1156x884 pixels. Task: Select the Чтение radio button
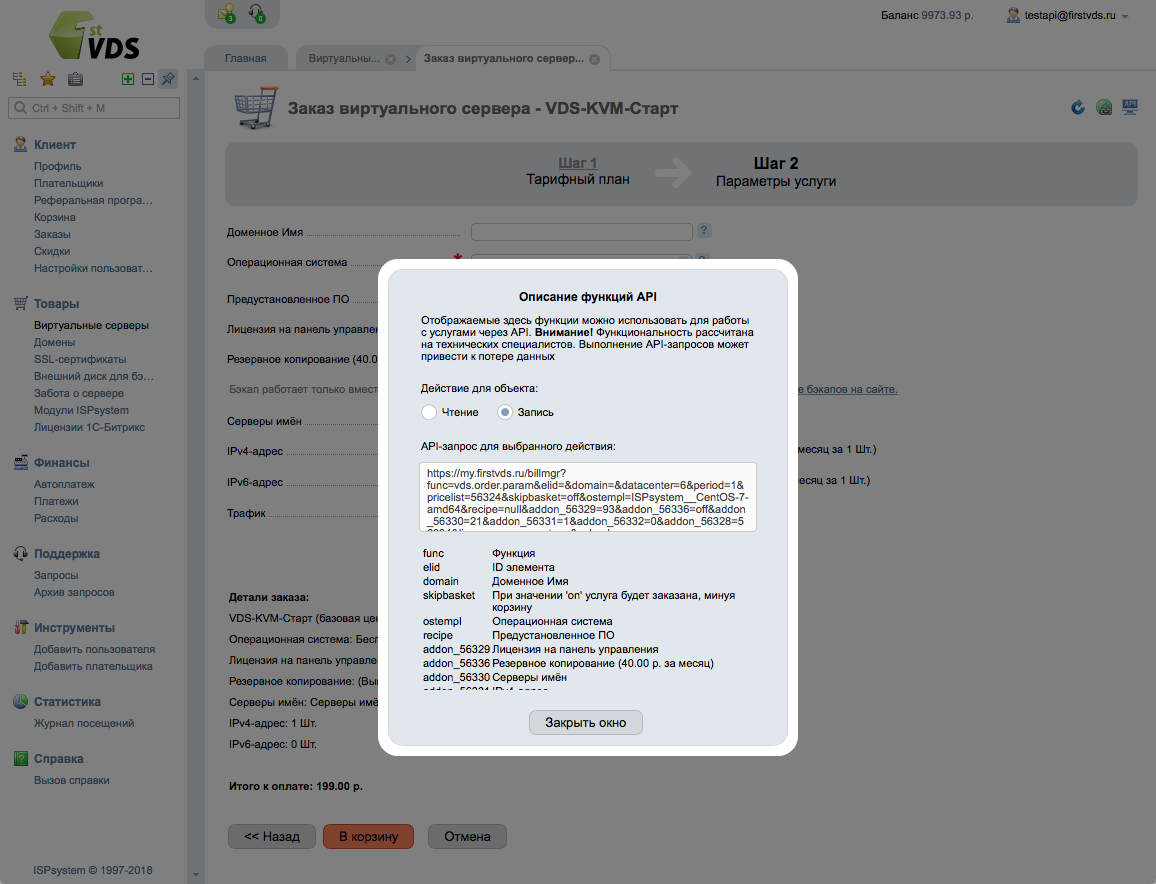[x=430, y=411]
